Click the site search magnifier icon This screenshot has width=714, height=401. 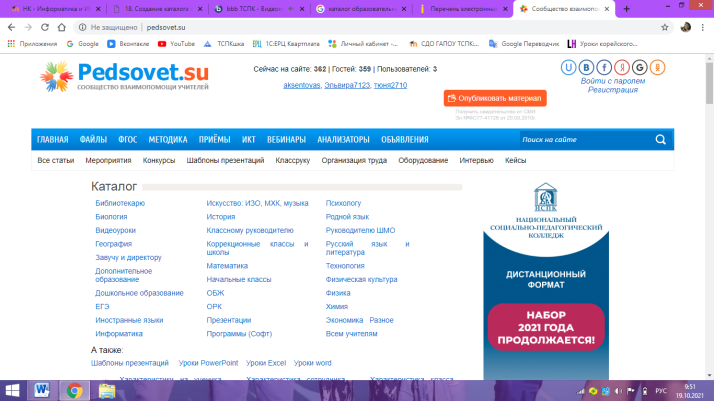pyautogui.click(x=661, y=140)
